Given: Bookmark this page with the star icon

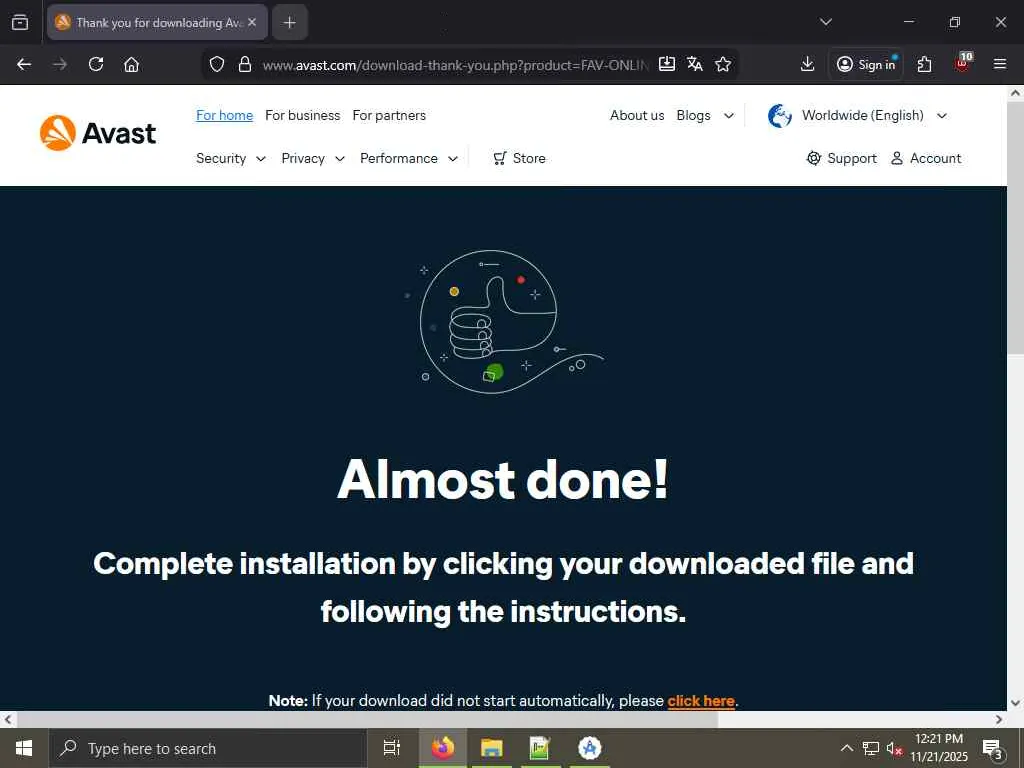Looking at the screenshot, I should pyautogui.click(x=723, y=64).
